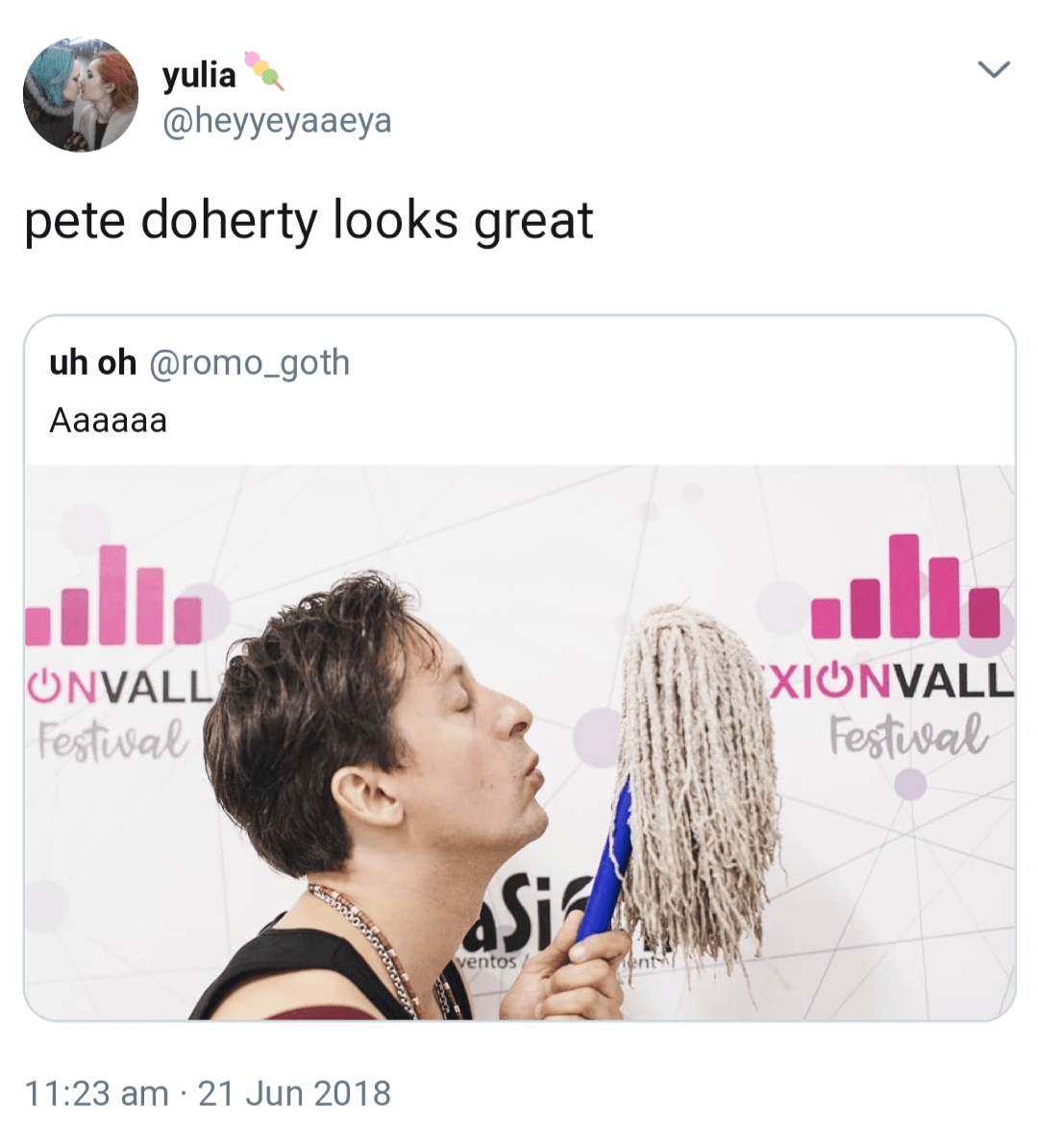Image resolution: width=1038 pixels, height=1148 pixels.
Task: Click the 21 Jun 2018 date
Action: click(x=294, y=1093)
